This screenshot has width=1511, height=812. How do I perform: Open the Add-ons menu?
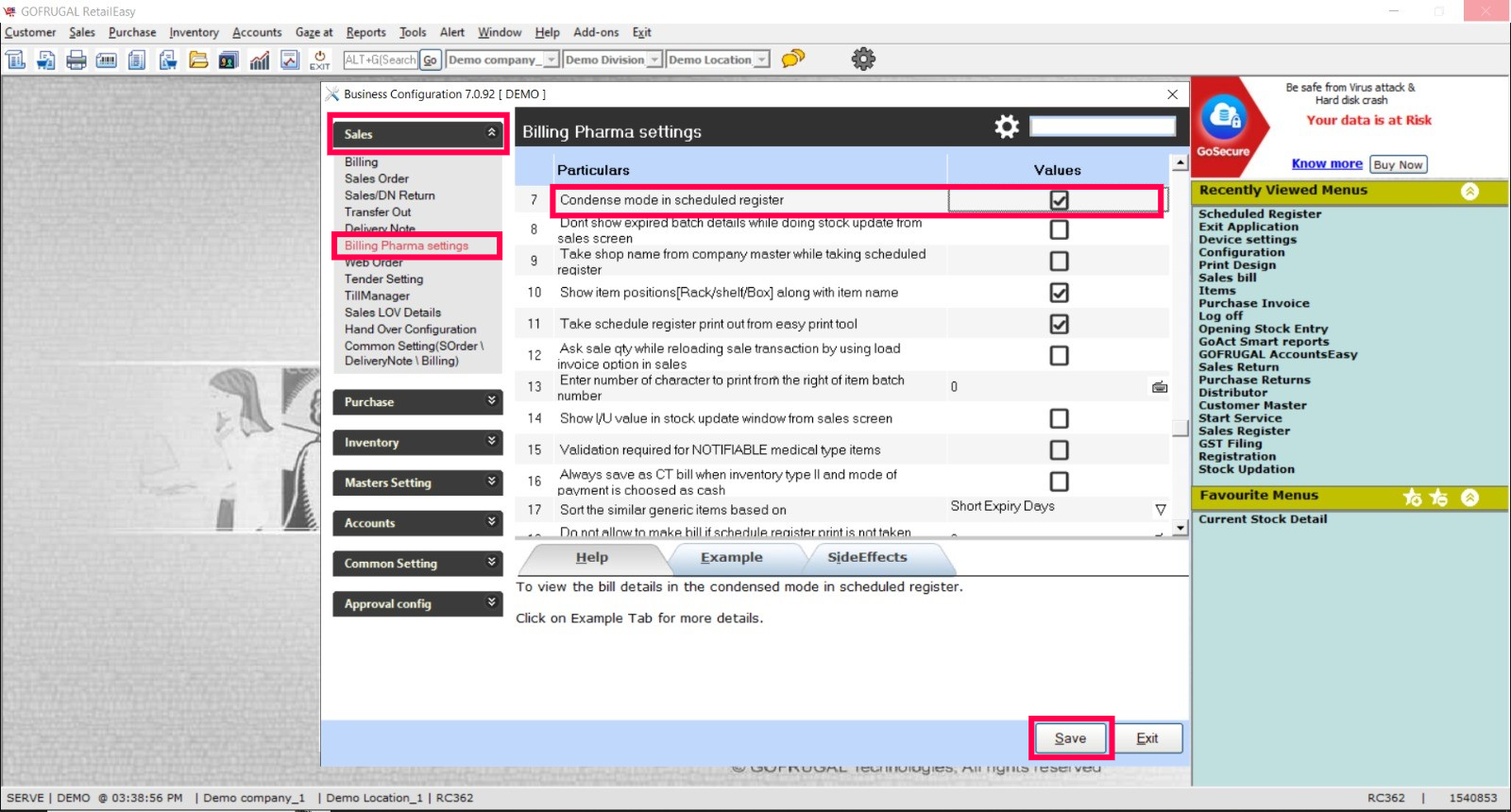[x=596, y=32]
